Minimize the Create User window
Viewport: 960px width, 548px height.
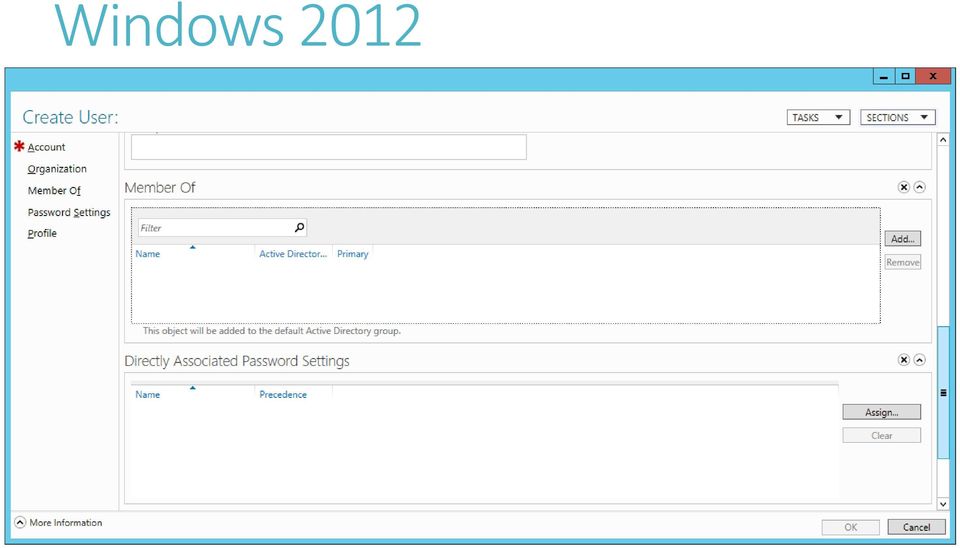883,77
